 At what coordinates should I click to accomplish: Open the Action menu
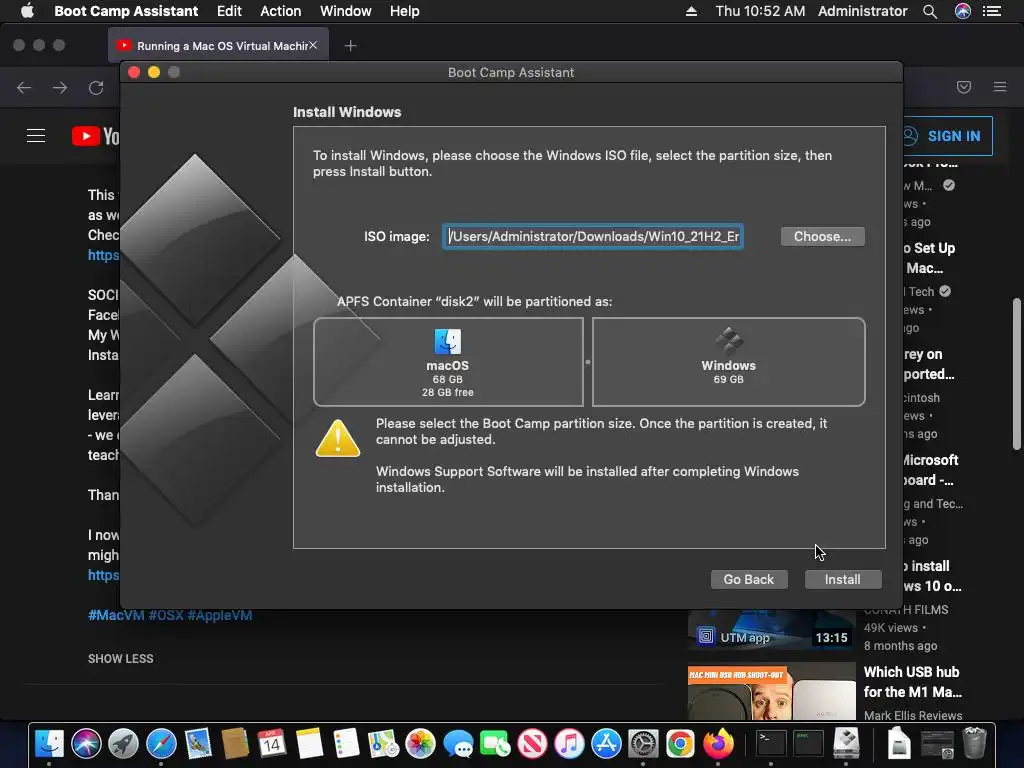[x=281, y=11]
